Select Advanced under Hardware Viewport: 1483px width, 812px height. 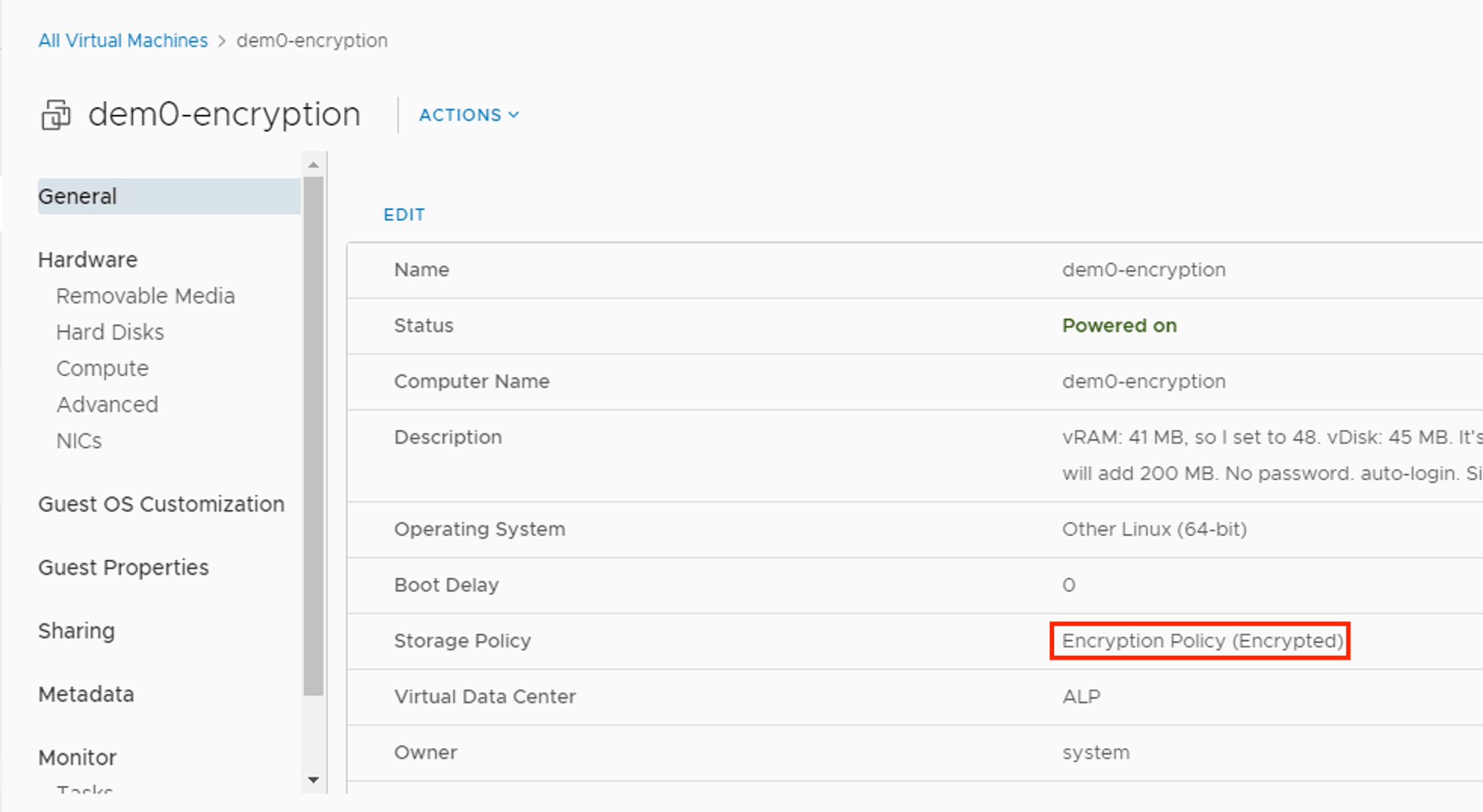point(106,404)
